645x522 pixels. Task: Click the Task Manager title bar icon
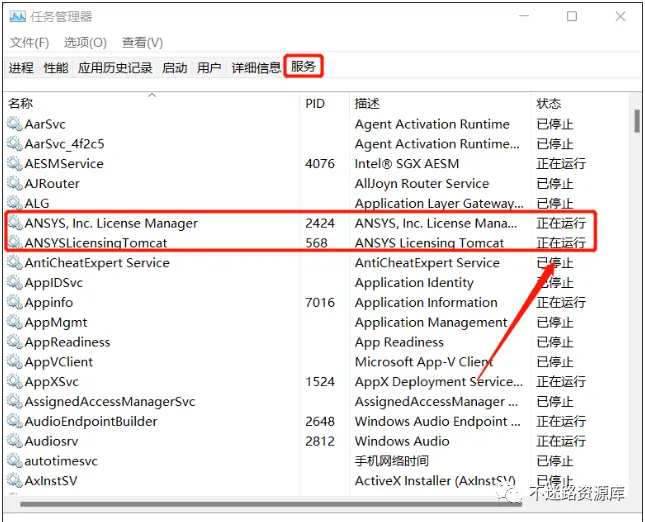pos(18,16)
